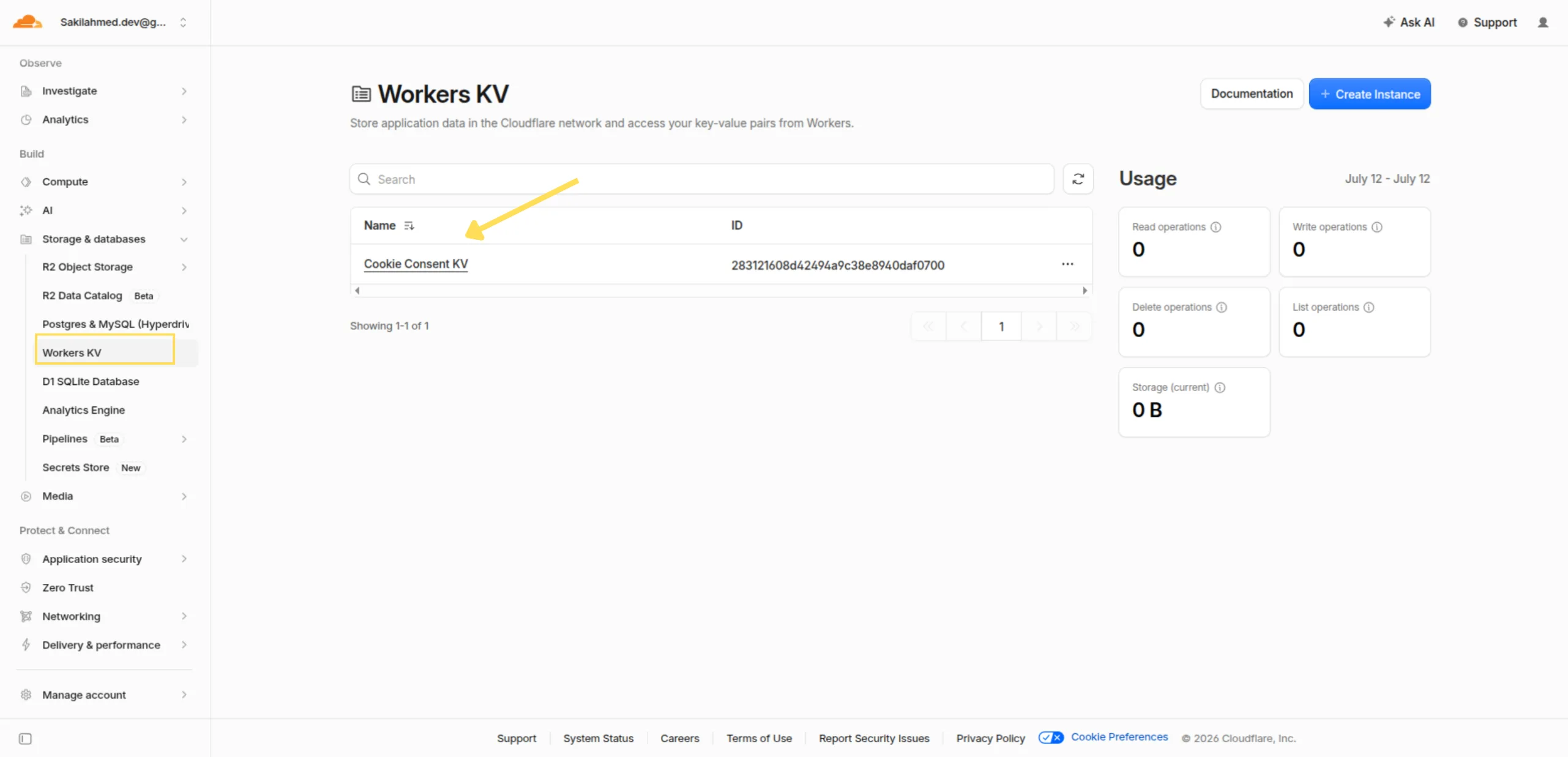1568x757 pixels.
Task: Click the Networking sidebar icon
Action: click(26, 616)
